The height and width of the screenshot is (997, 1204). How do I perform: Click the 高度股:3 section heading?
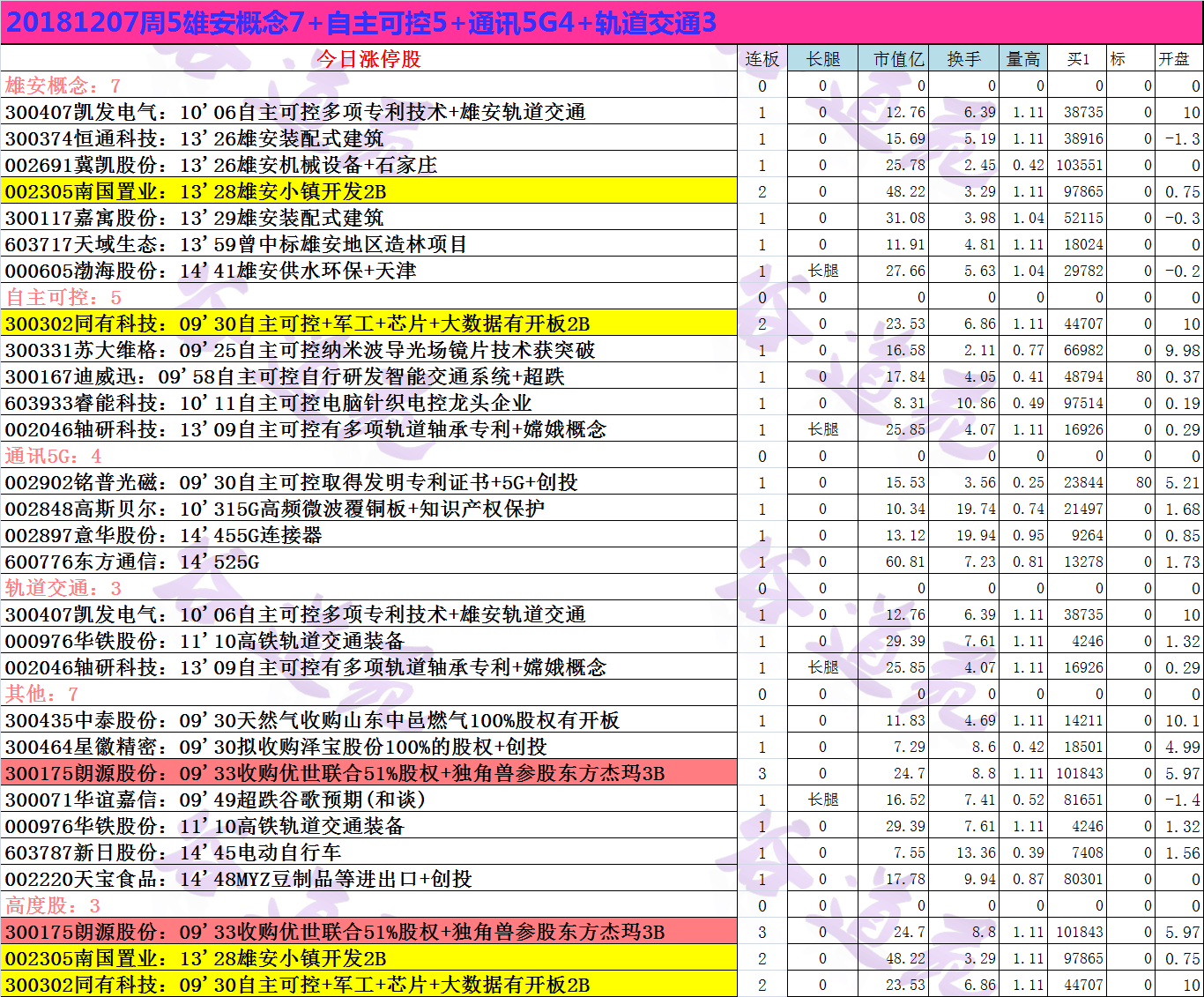(x=52, y=905)
